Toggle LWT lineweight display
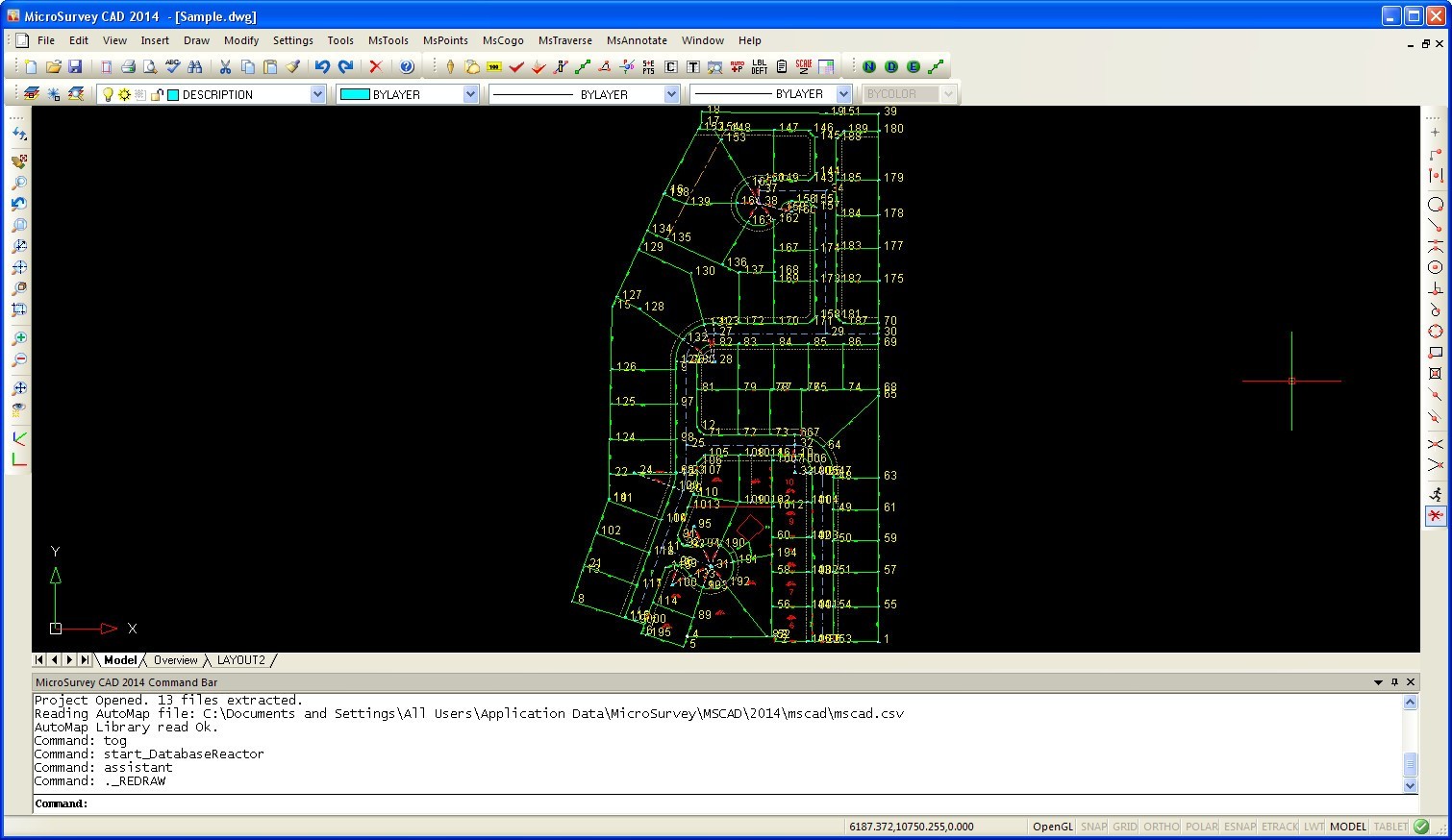The width and height of the screenshot is (1452, 840). [x=1314, y=827]
